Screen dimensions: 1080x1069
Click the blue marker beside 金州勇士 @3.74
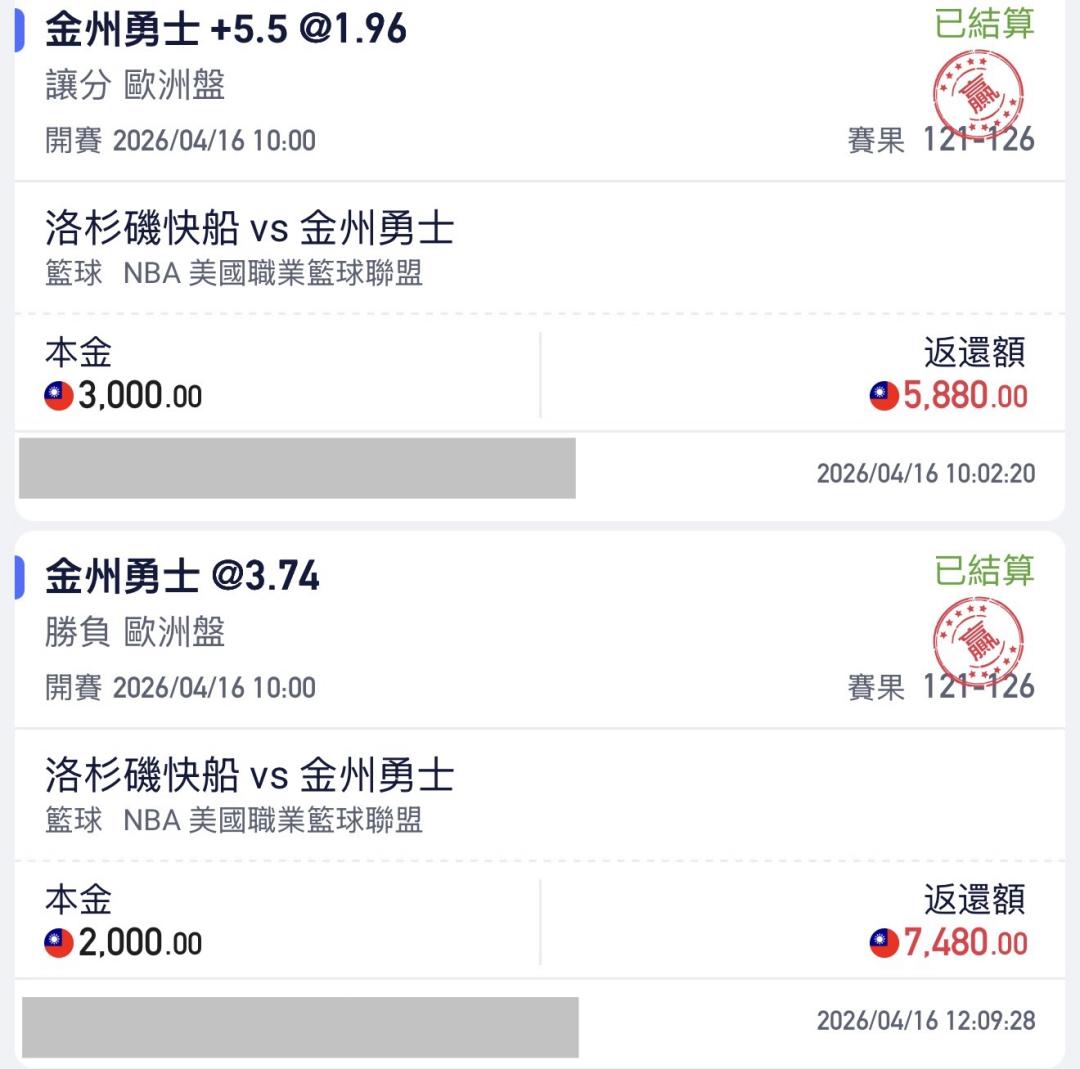(x=19, y=578)
